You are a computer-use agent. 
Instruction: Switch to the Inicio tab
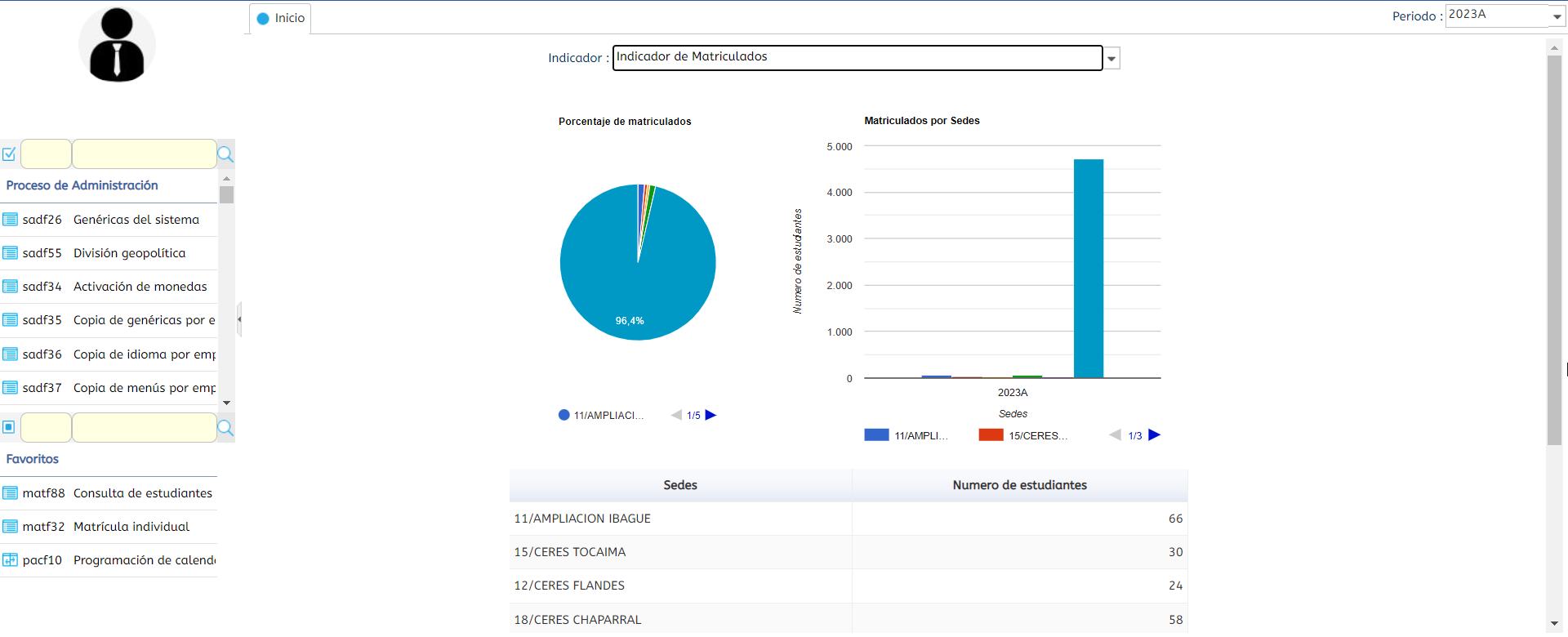pyautogui.click(x=280, y=18)
